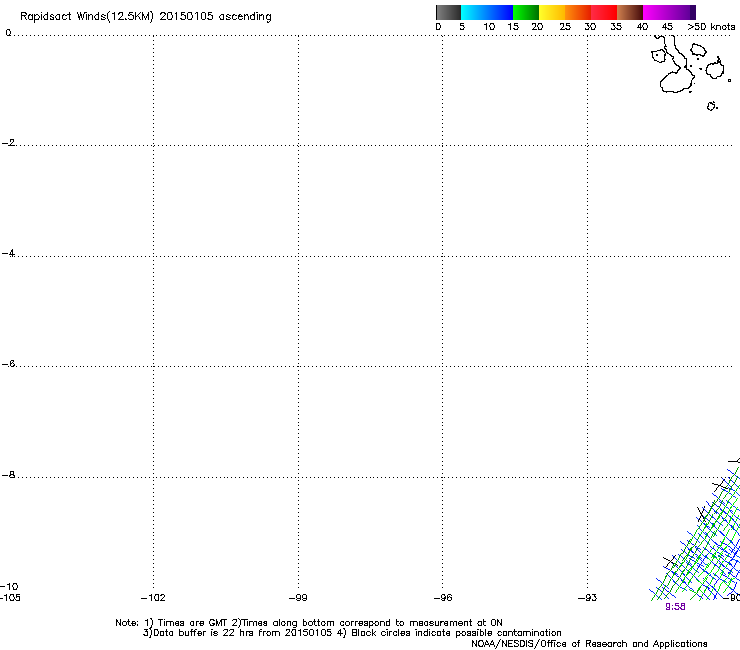The width and height of the screenshot is (740, 650).
Task: Click the '-4' latitude axis label
Action: [x=8, y=253]
